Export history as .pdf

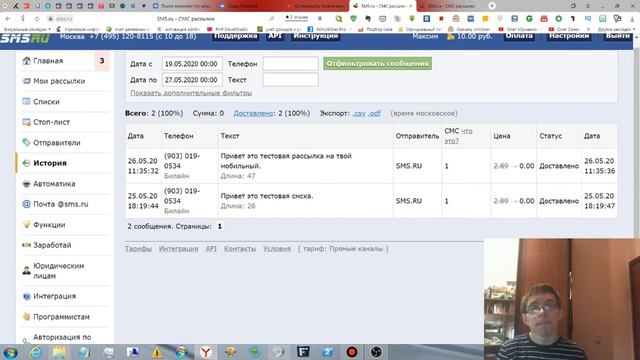tap(374, 113)
